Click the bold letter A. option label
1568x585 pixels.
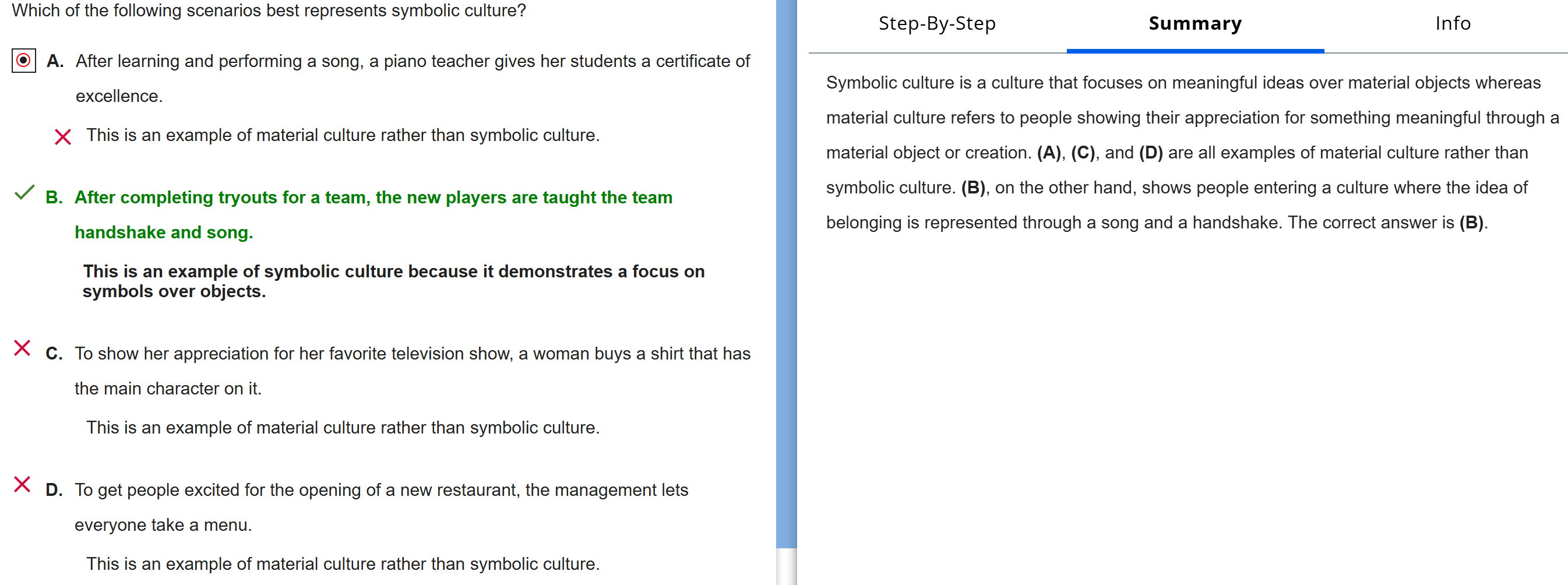click(55, 62)
